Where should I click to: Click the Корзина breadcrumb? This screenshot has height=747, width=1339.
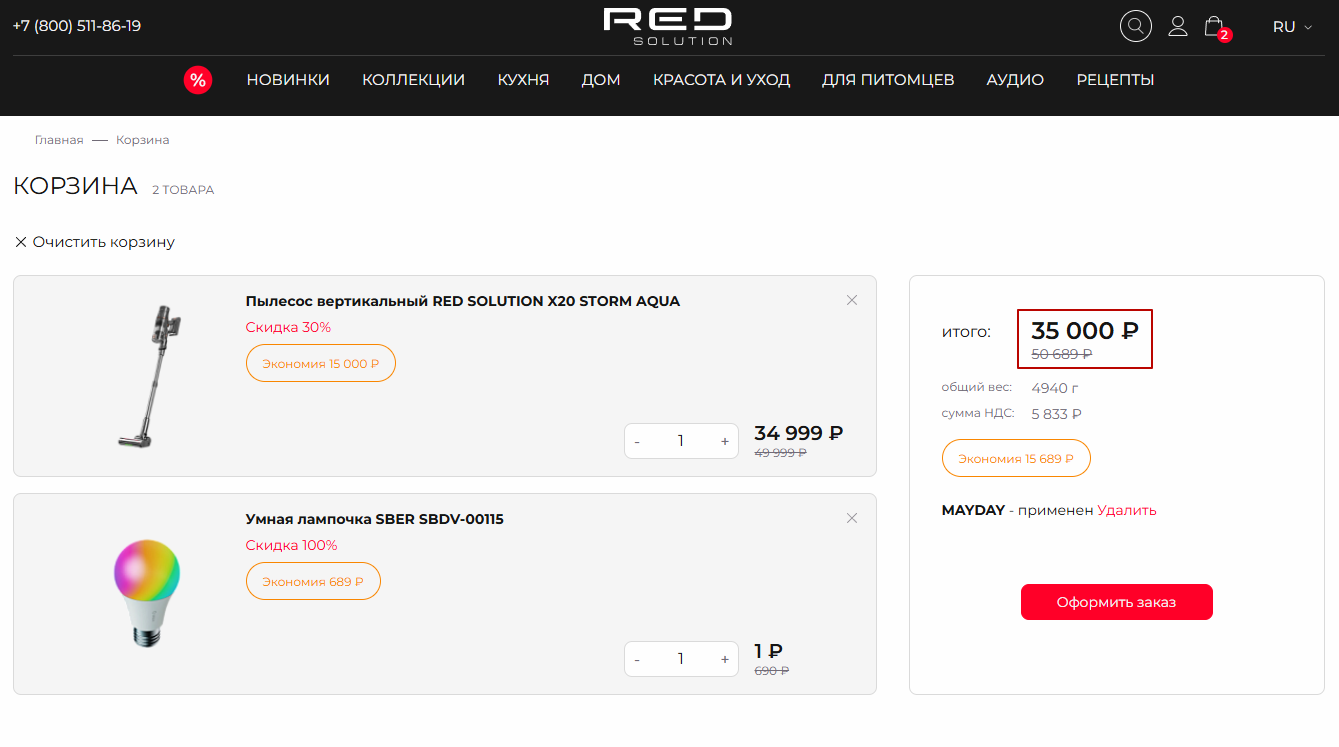click(x=142, y=140)
